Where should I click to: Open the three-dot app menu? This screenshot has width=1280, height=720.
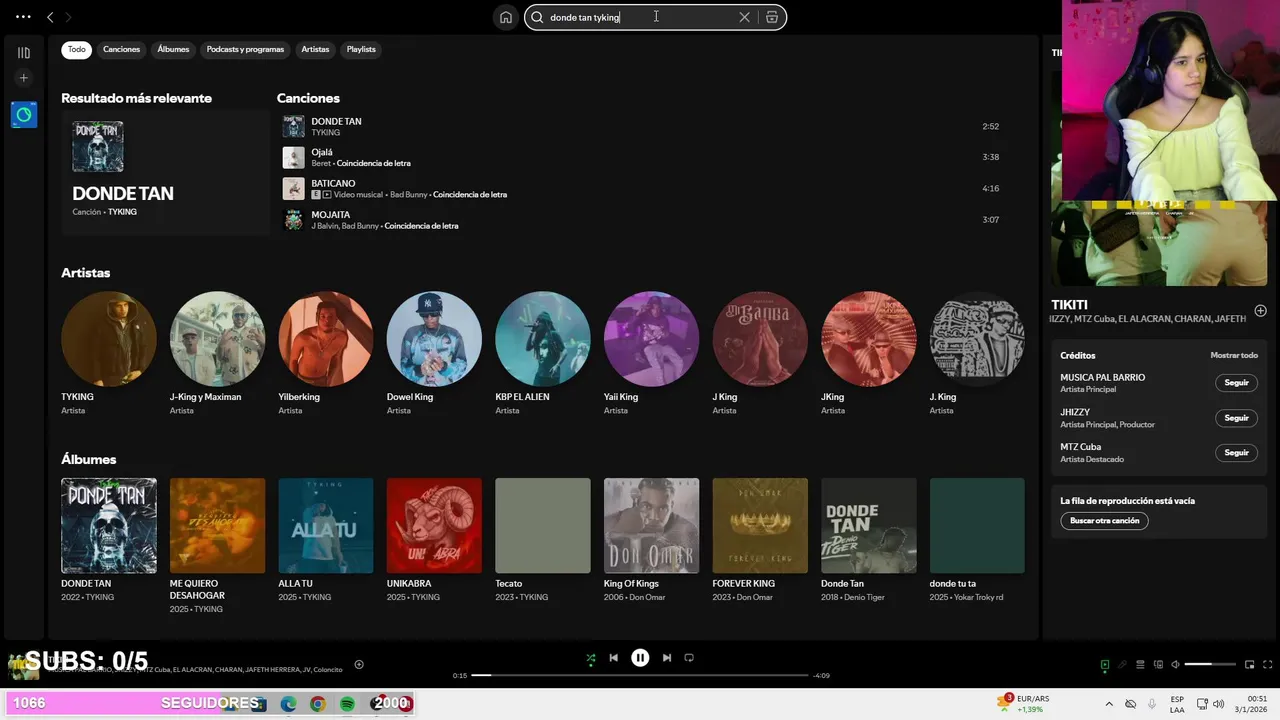point(23,17)
